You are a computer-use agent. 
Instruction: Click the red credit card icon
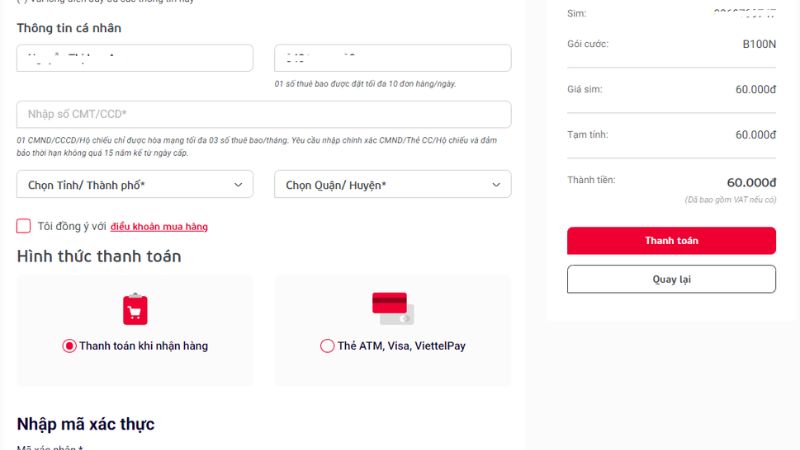392,308
